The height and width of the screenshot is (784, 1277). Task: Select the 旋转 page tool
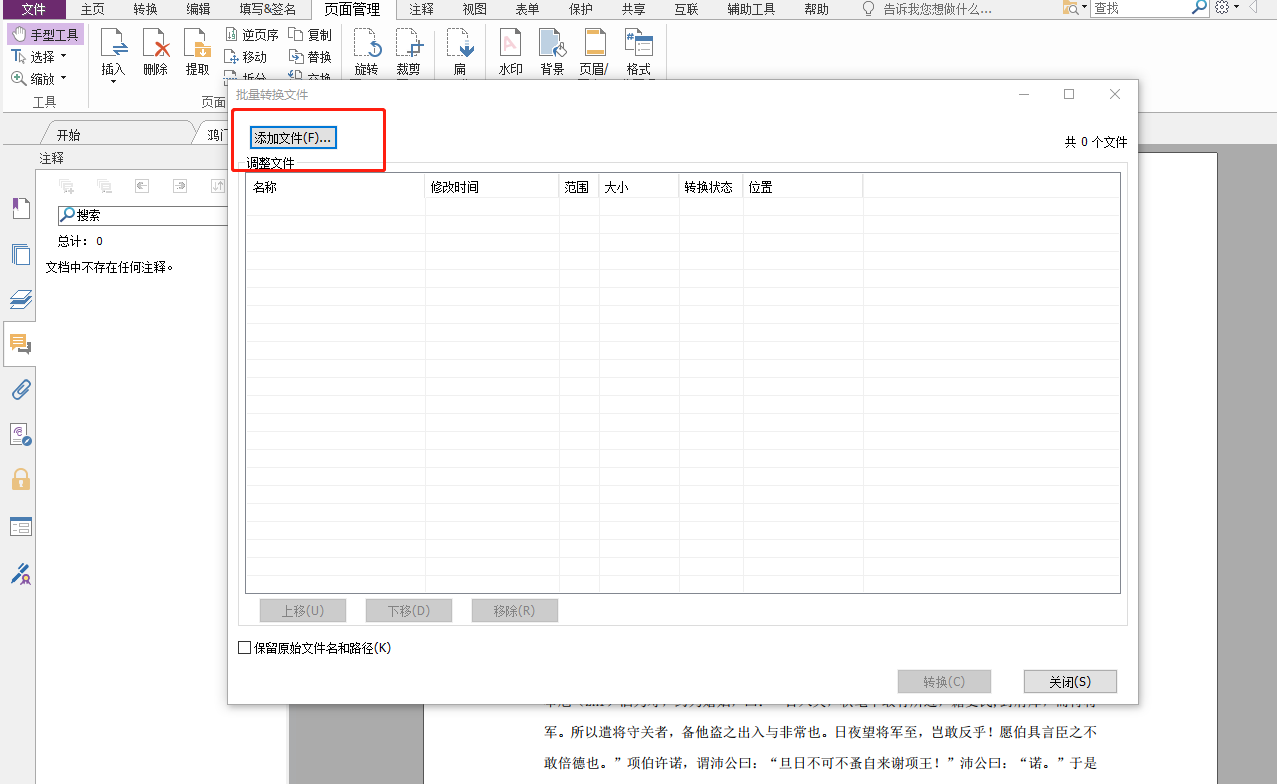[x=366, y=50]
